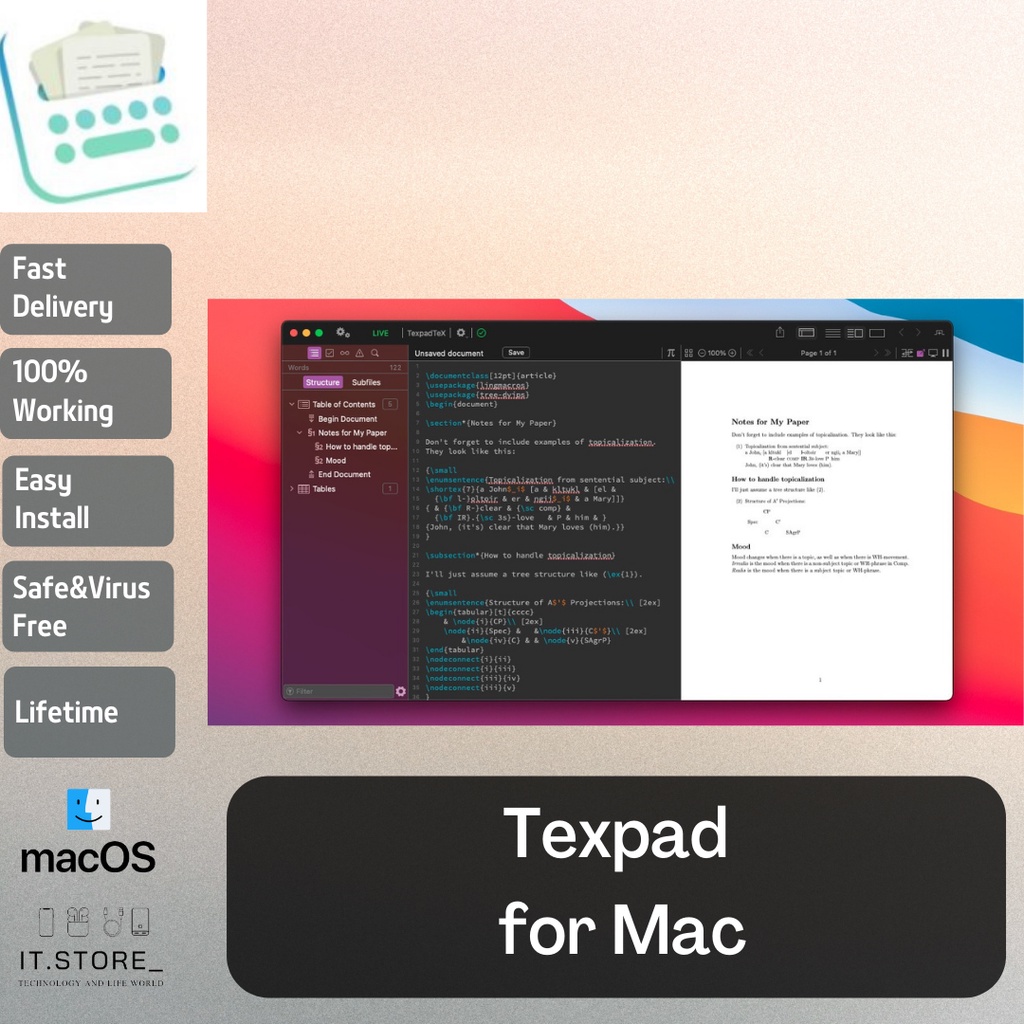
Task: Open the search magnifier in the sidebar
Action: (375, 352)
